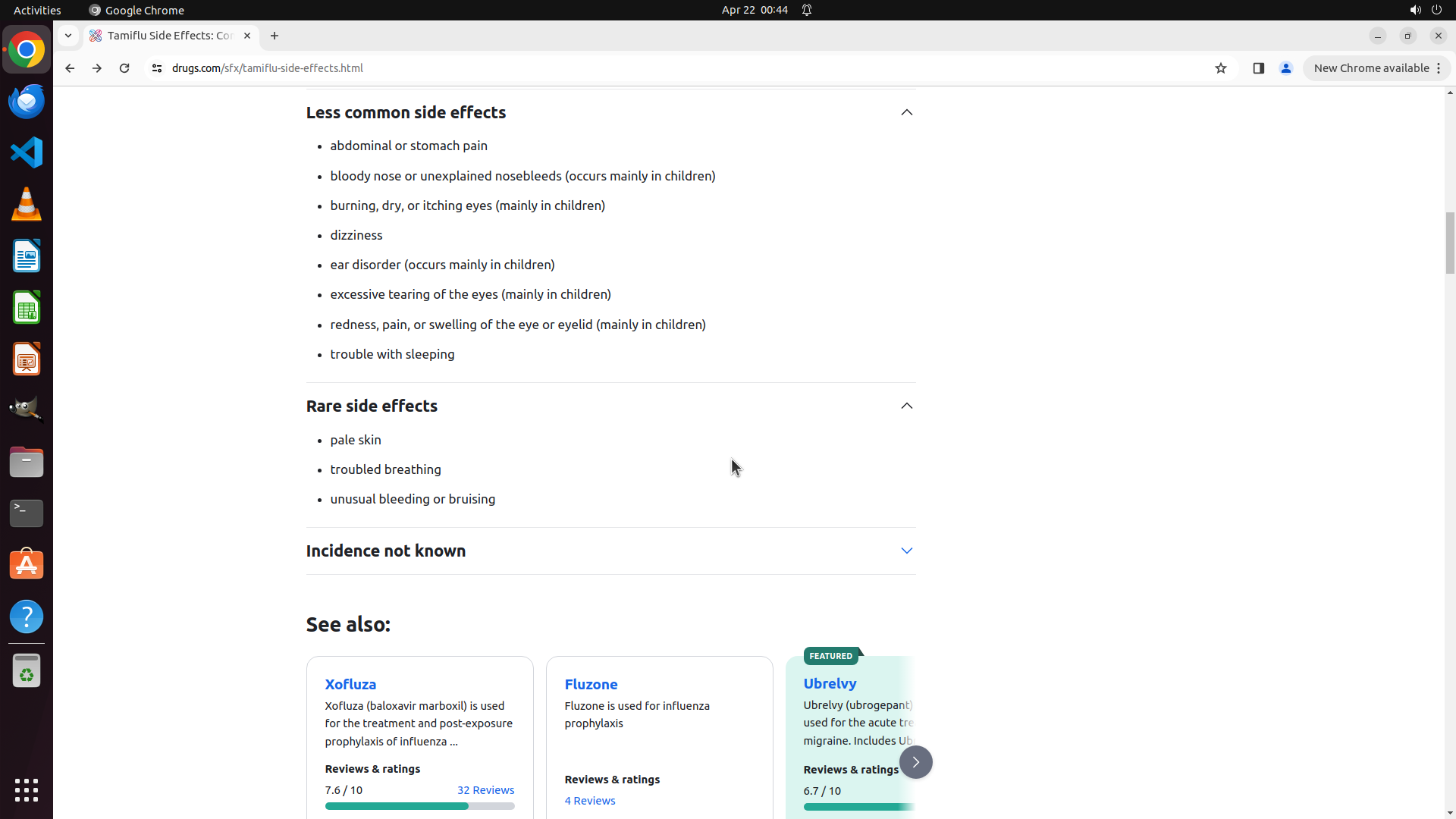Open the Activities overview menu

pyautogui.click(x=37, y=10)
